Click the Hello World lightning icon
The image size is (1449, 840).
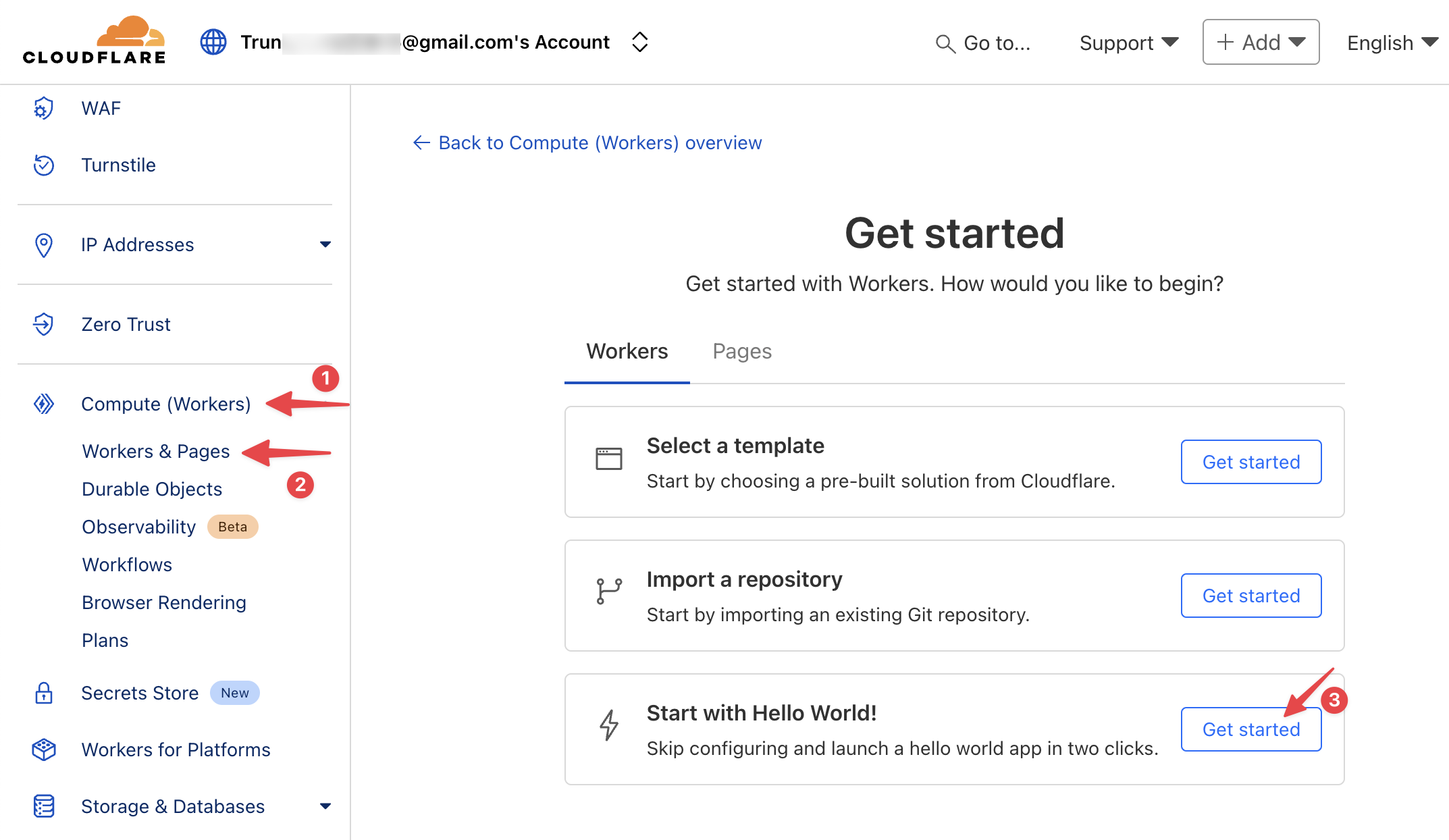[609, 725]
